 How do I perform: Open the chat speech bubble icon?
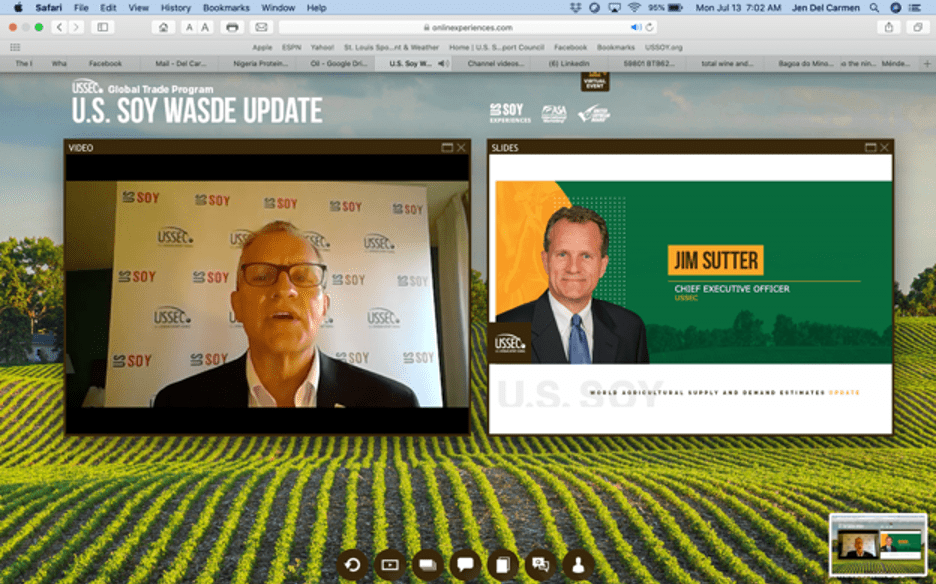[x=465, y=565]
